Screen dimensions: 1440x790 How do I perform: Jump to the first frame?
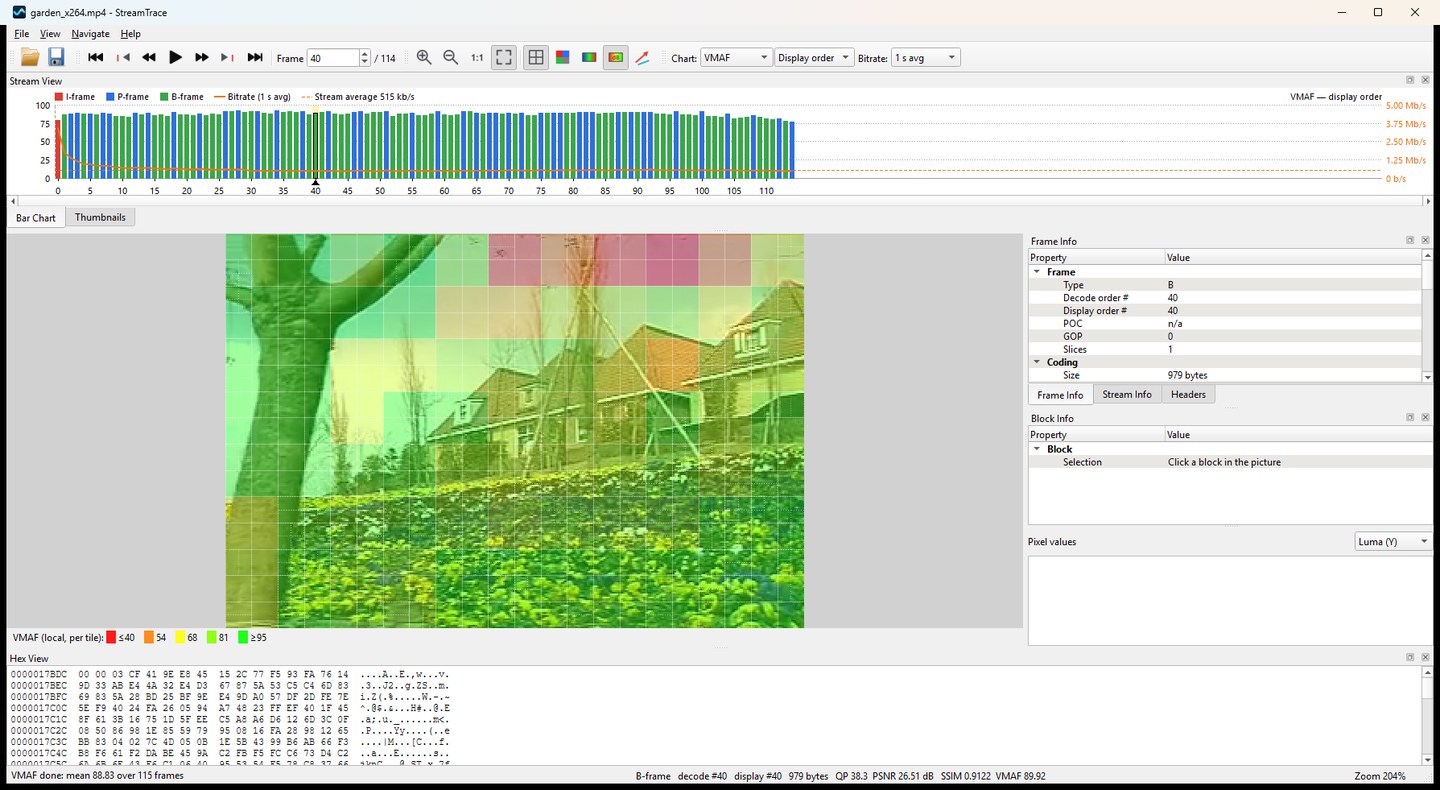(96, 58)
